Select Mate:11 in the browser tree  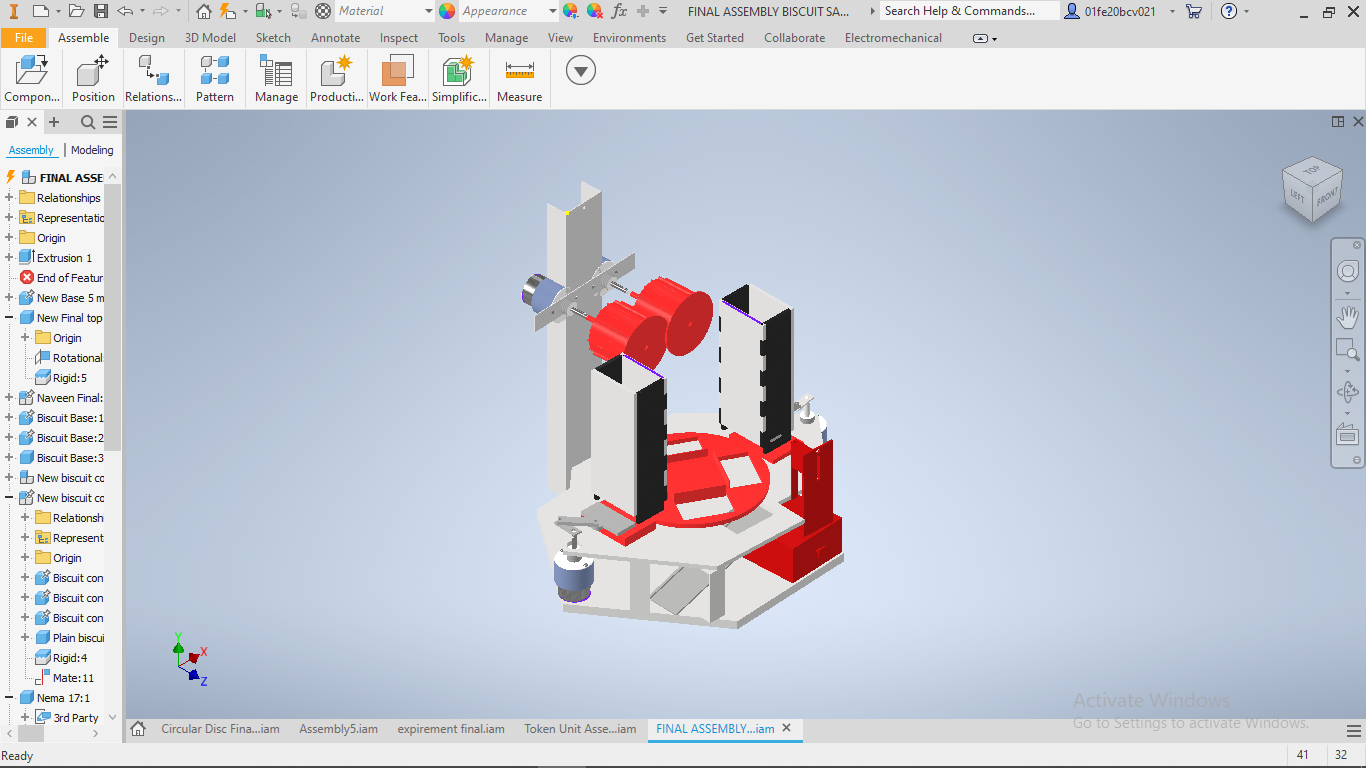[64, 678]
